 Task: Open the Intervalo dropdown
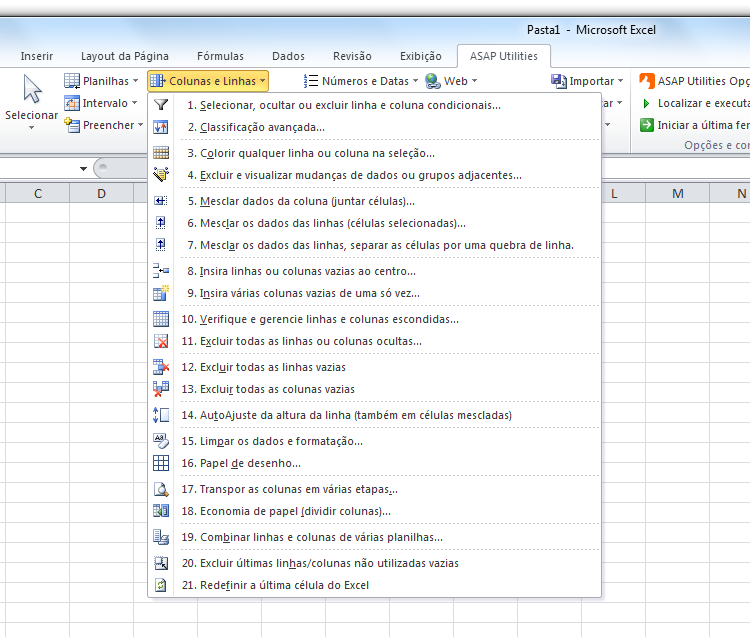tap(101, 103)
